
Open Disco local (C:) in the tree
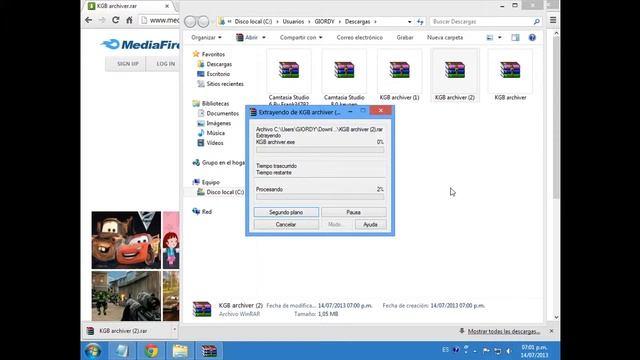(224, 192)
